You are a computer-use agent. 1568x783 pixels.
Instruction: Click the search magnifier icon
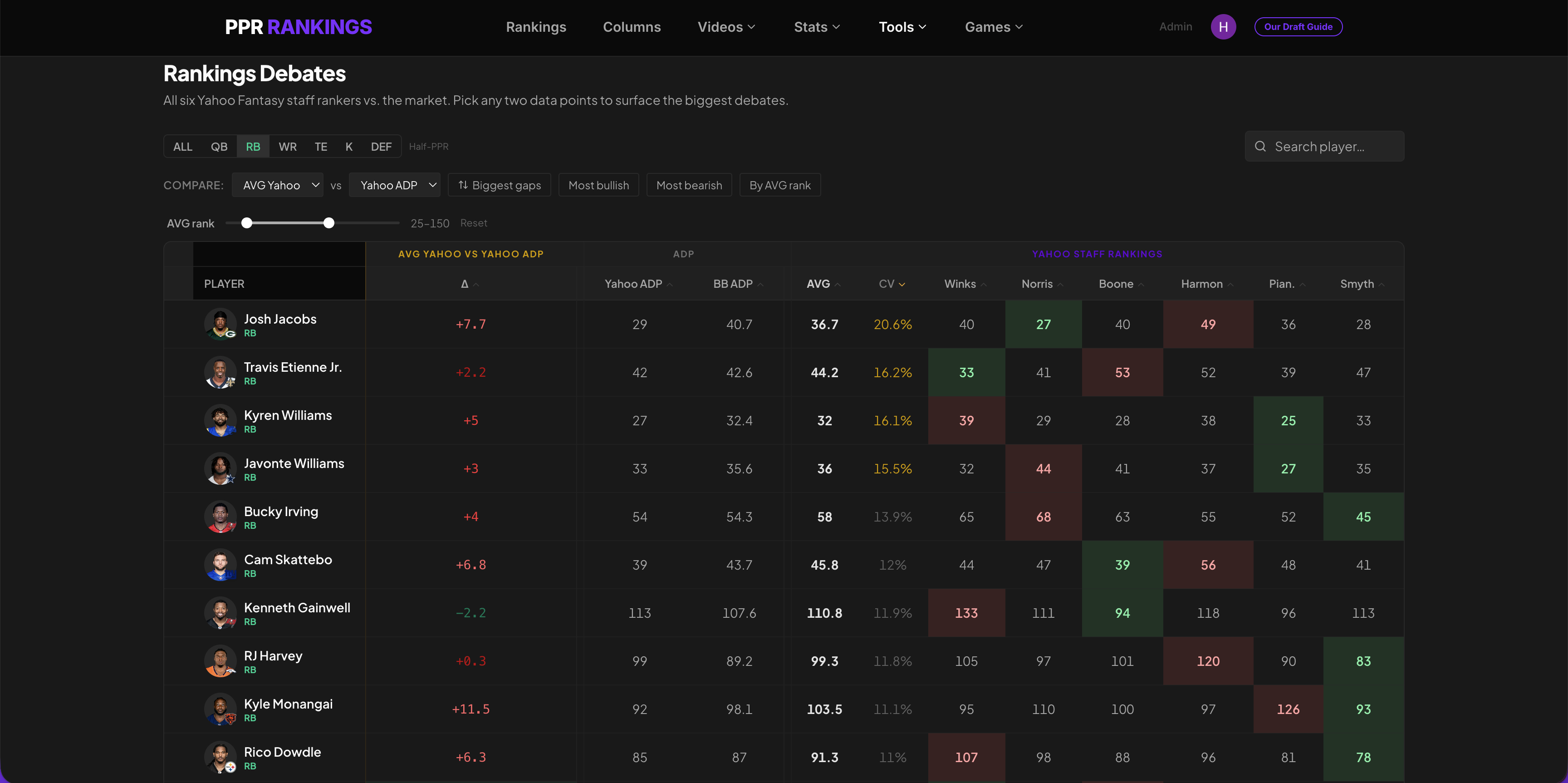coord(1260,146)
